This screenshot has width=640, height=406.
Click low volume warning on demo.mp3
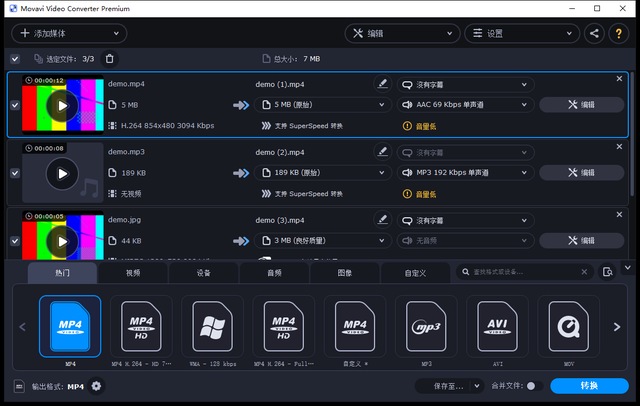click(x=420, y=194)
